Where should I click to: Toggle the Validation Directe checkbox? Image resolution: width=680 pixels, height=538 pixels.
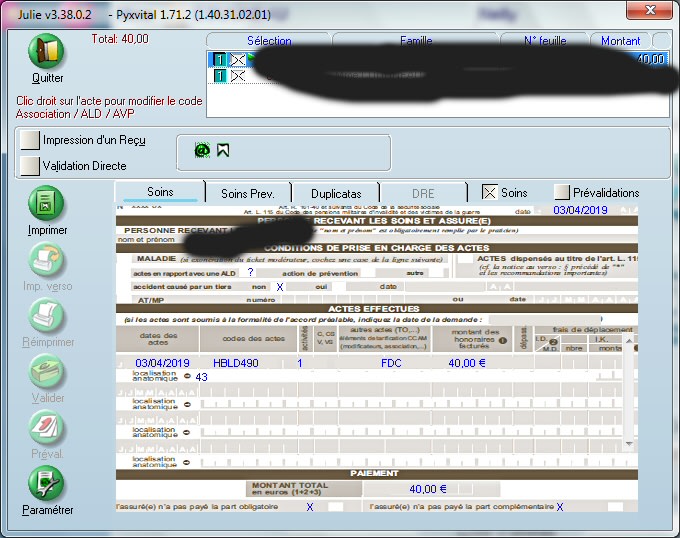(x=30, y=166)
